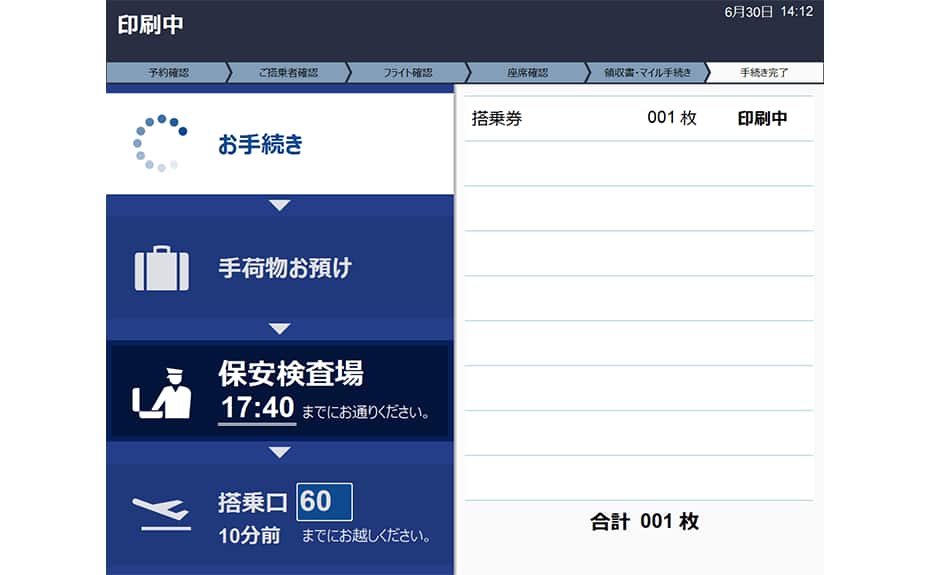The height and width of the screenshot is (575, 930).
Task: Select the 領収書・マイル手続き step
Action: (x=646, y=73)
